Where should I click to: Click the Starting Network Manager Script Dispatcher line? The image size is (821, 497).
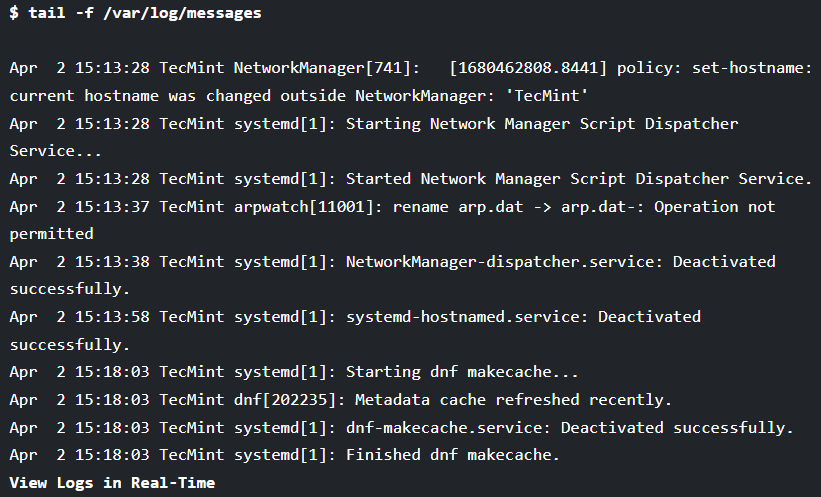point(374,137)
